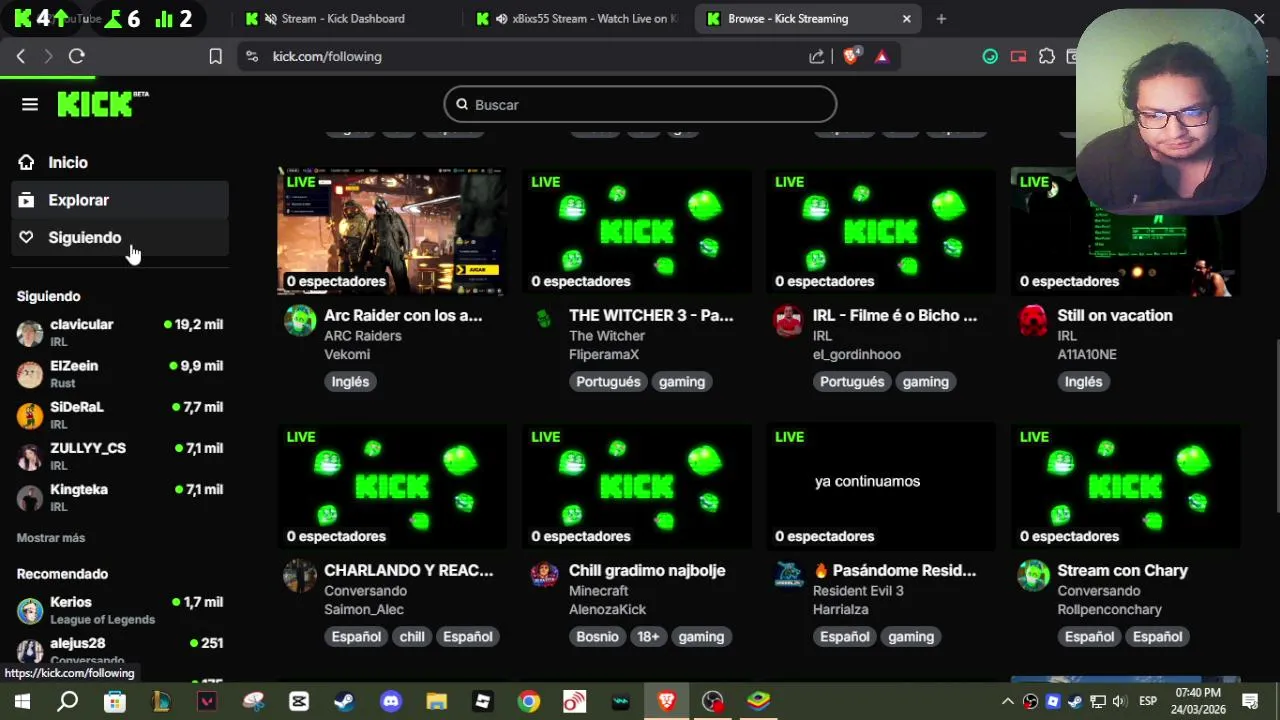Click Harrialza's channel avatar
This screenshot has height=720, width=1280.
789,576
